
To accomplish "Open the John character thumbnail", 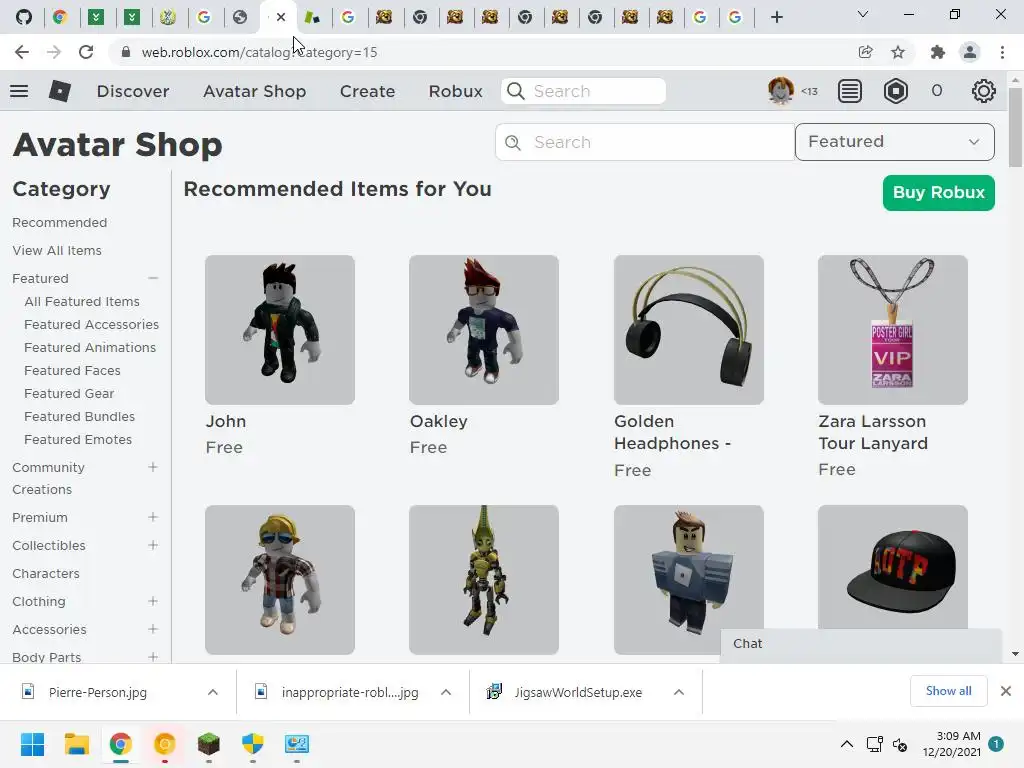I will 280,330.
